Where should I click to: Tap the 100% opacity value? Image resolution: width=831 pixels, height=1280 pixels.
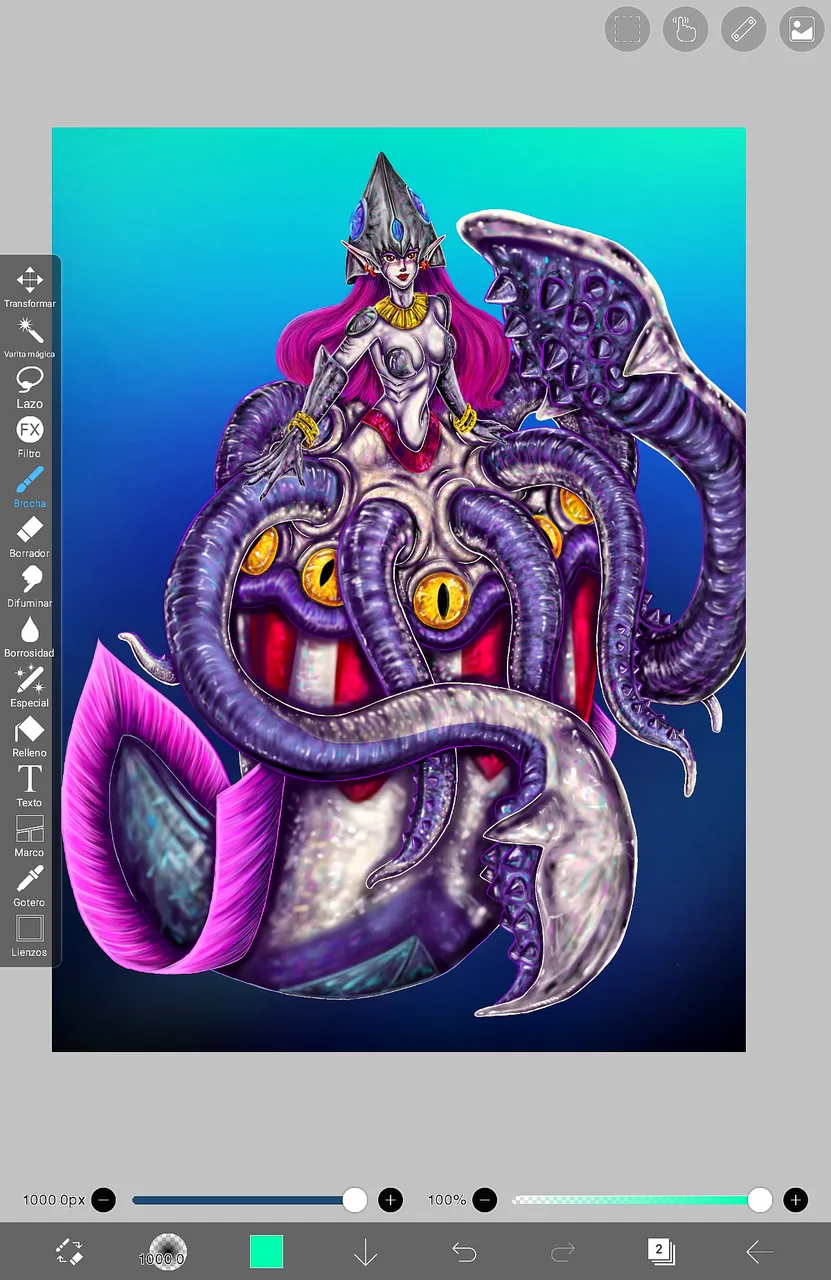click(x=447, y=1200)
